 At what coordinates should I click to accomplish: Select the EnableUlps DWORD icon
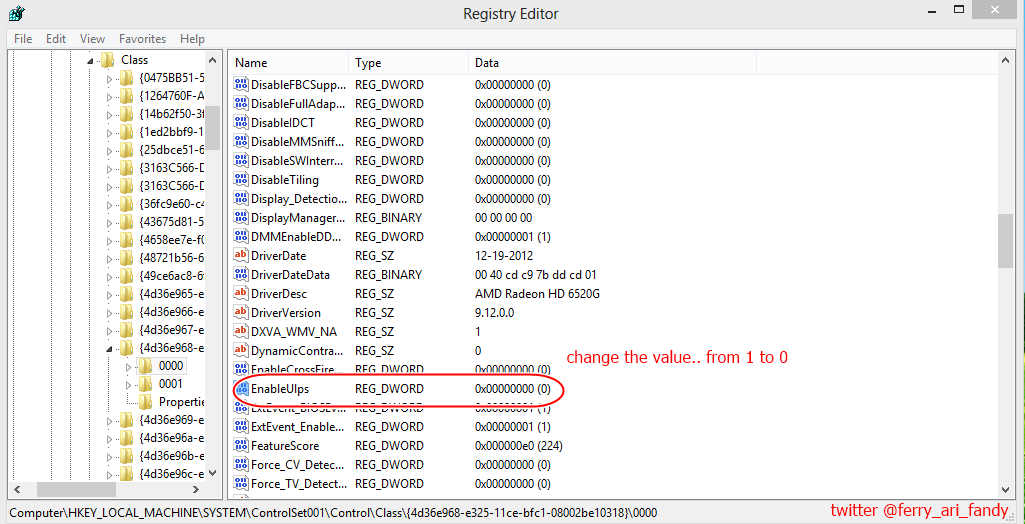243,389
